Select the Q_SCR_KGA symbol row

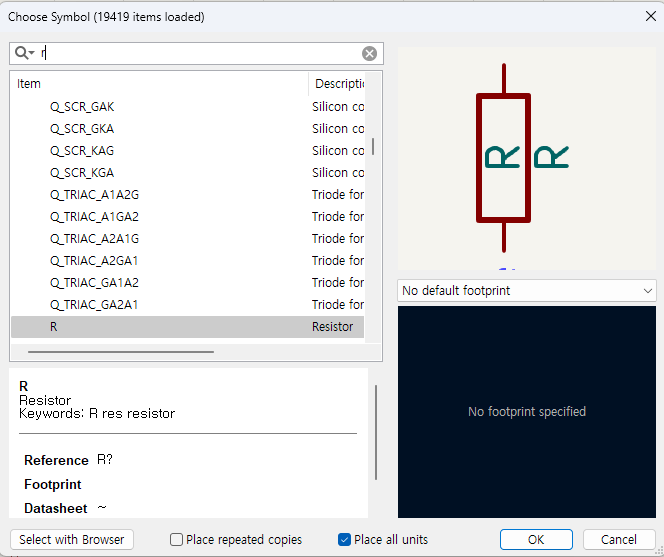tap(187, 173)
